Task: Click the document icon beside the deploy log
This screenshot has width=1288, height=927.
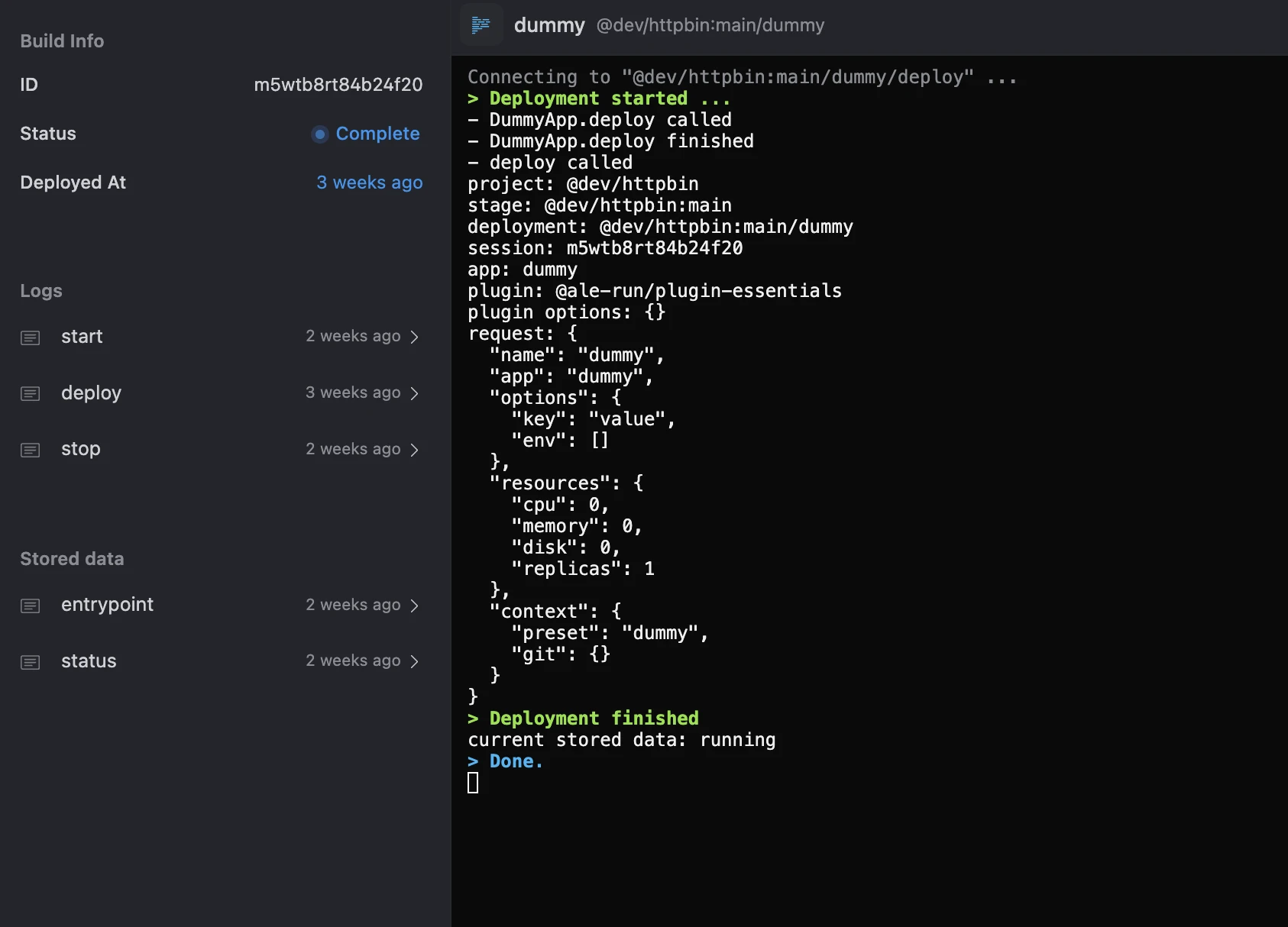Action: click(x=30, y=393)
